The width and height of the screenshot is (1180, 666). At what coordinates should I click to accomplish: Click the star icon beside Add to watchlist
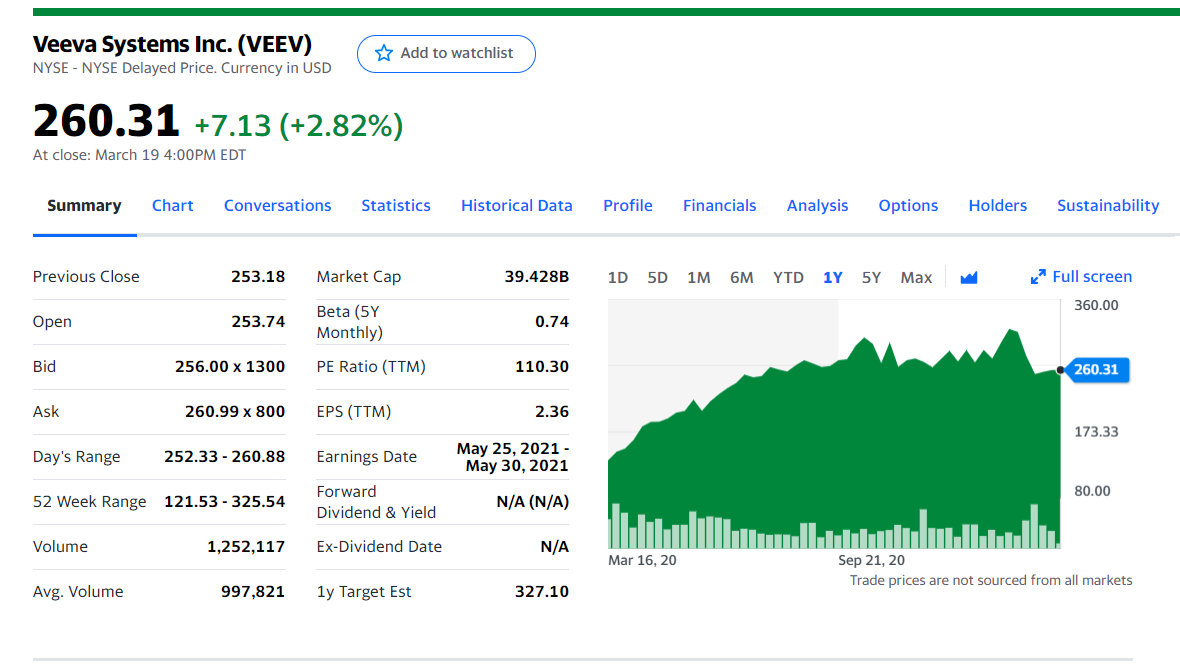click(x=384, y=53)
